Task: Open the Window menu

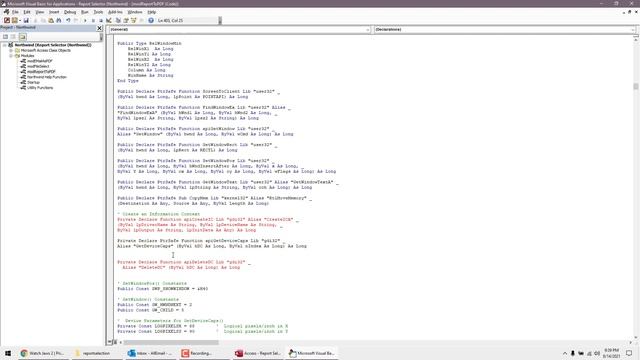Action: pyautogui.click(x=135, y=12)
